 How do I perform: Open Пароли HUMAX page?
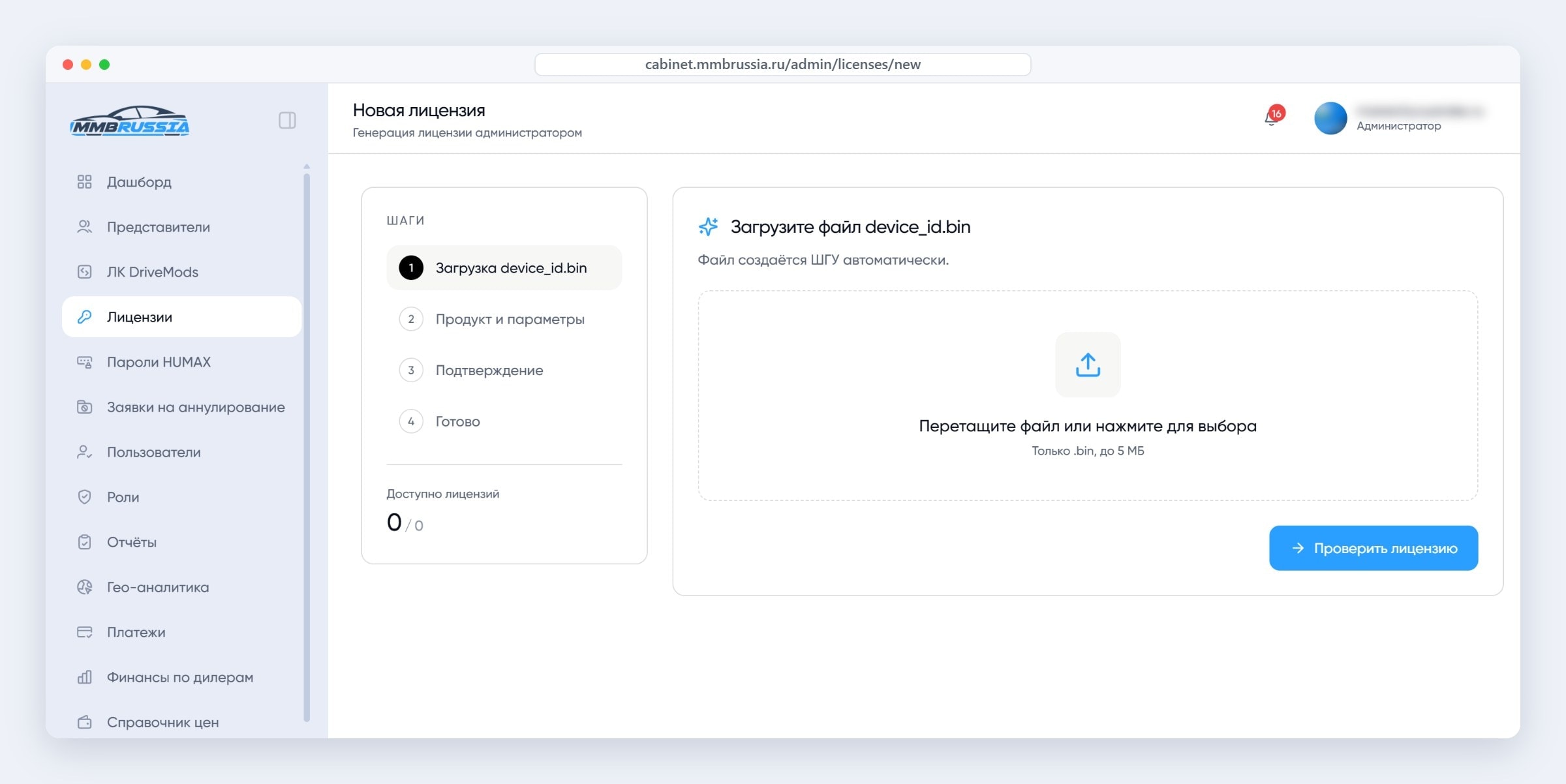(181, 362)
